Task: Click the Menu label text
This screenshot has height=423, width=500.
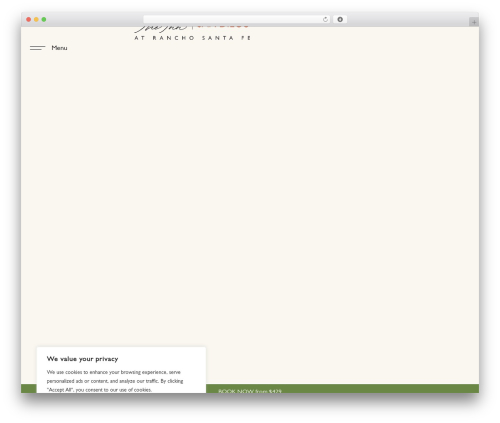Action: 59,48
